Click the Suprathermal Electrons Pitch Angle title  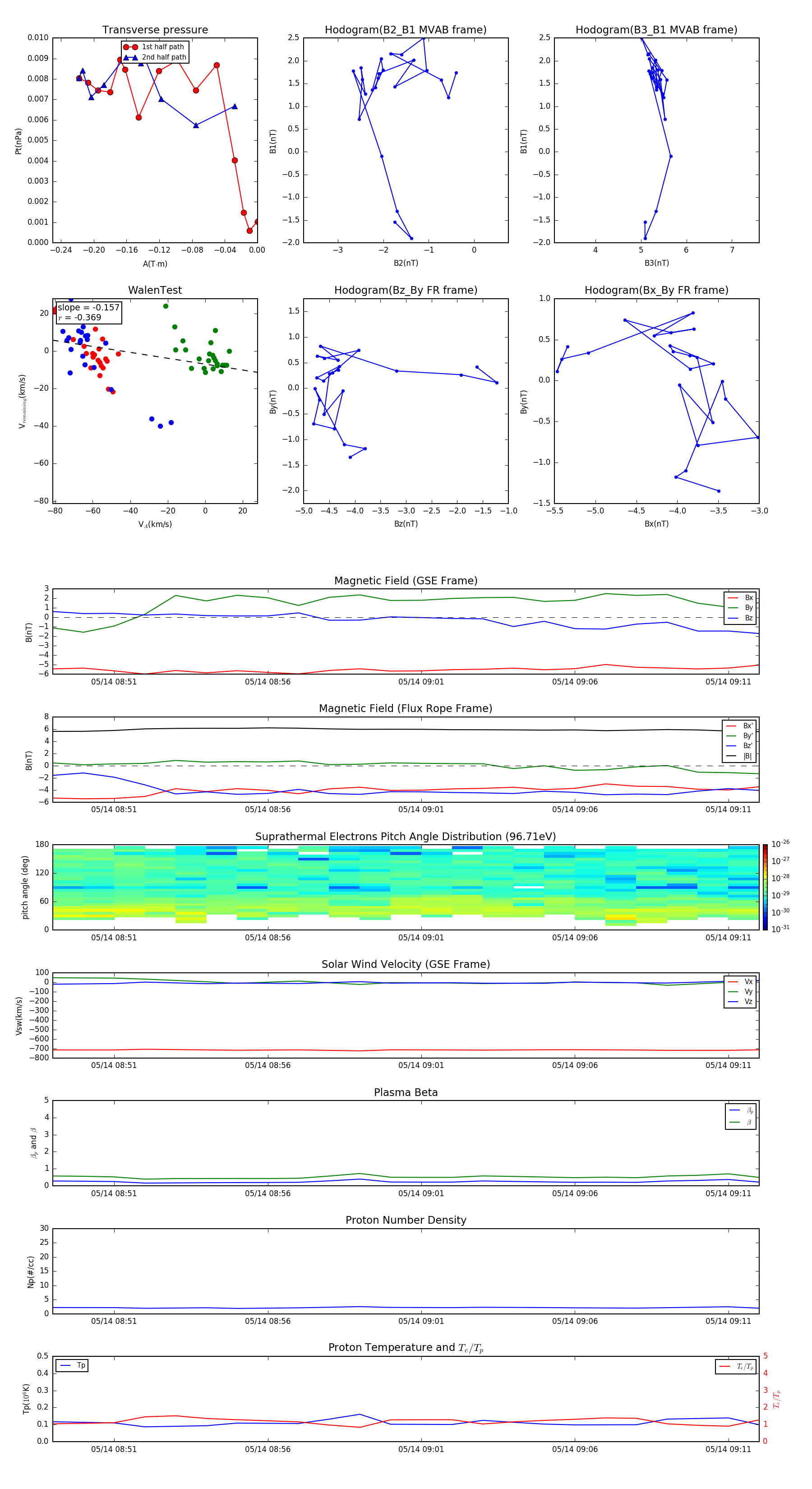tap(406, 837)
